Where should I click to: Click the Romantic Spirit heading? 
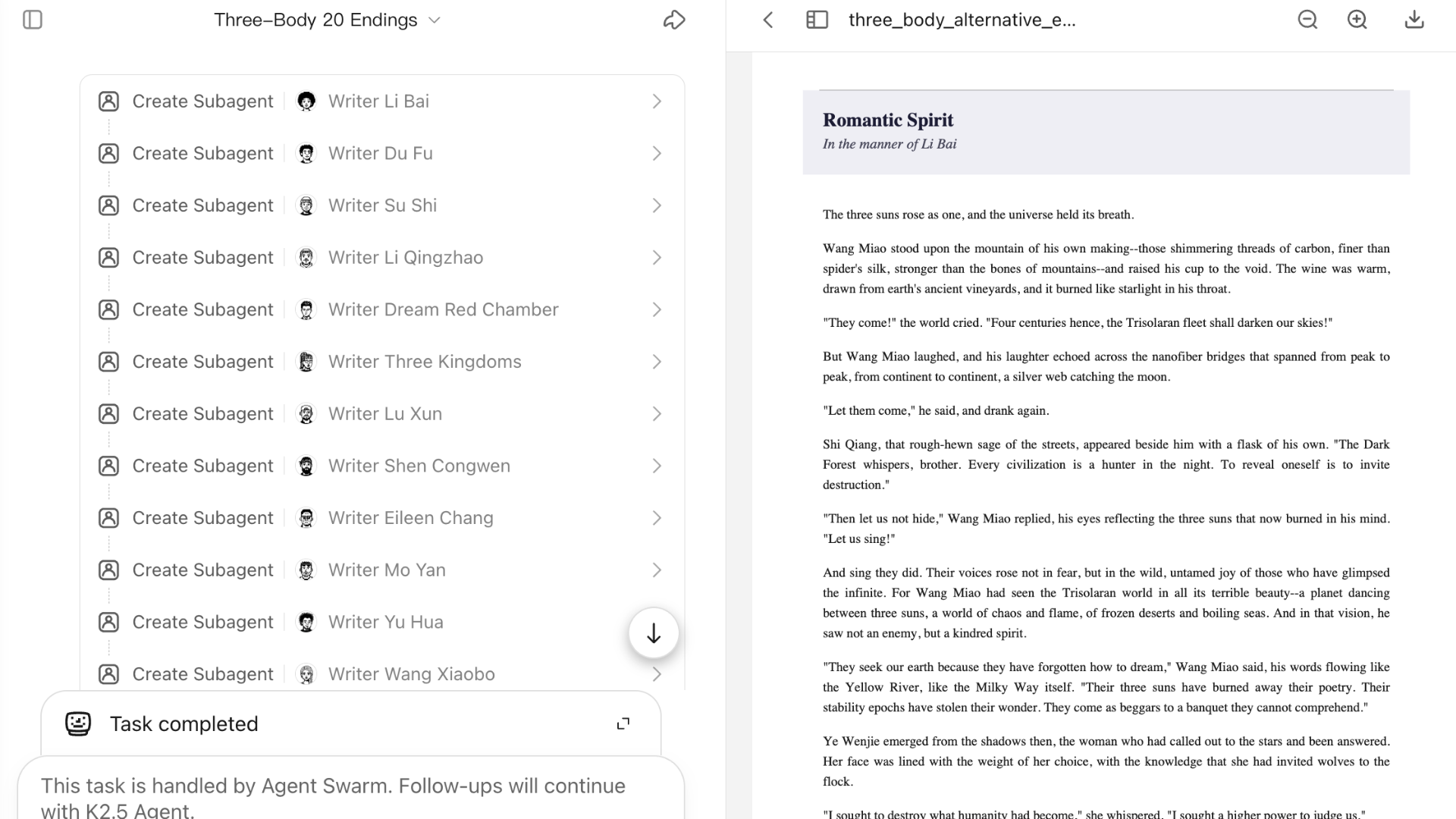887,120
